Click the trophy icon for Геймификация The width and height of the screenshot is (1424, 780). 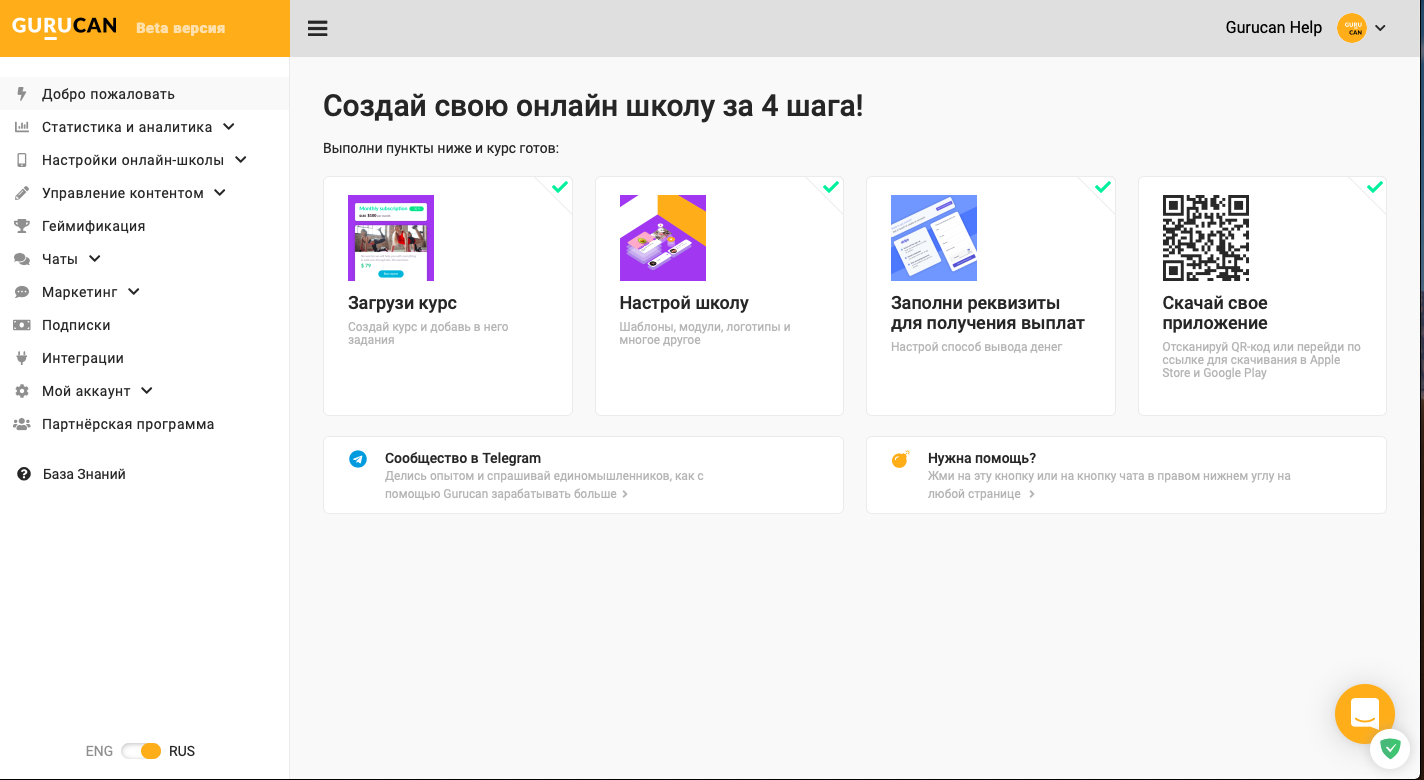(22, 226)
